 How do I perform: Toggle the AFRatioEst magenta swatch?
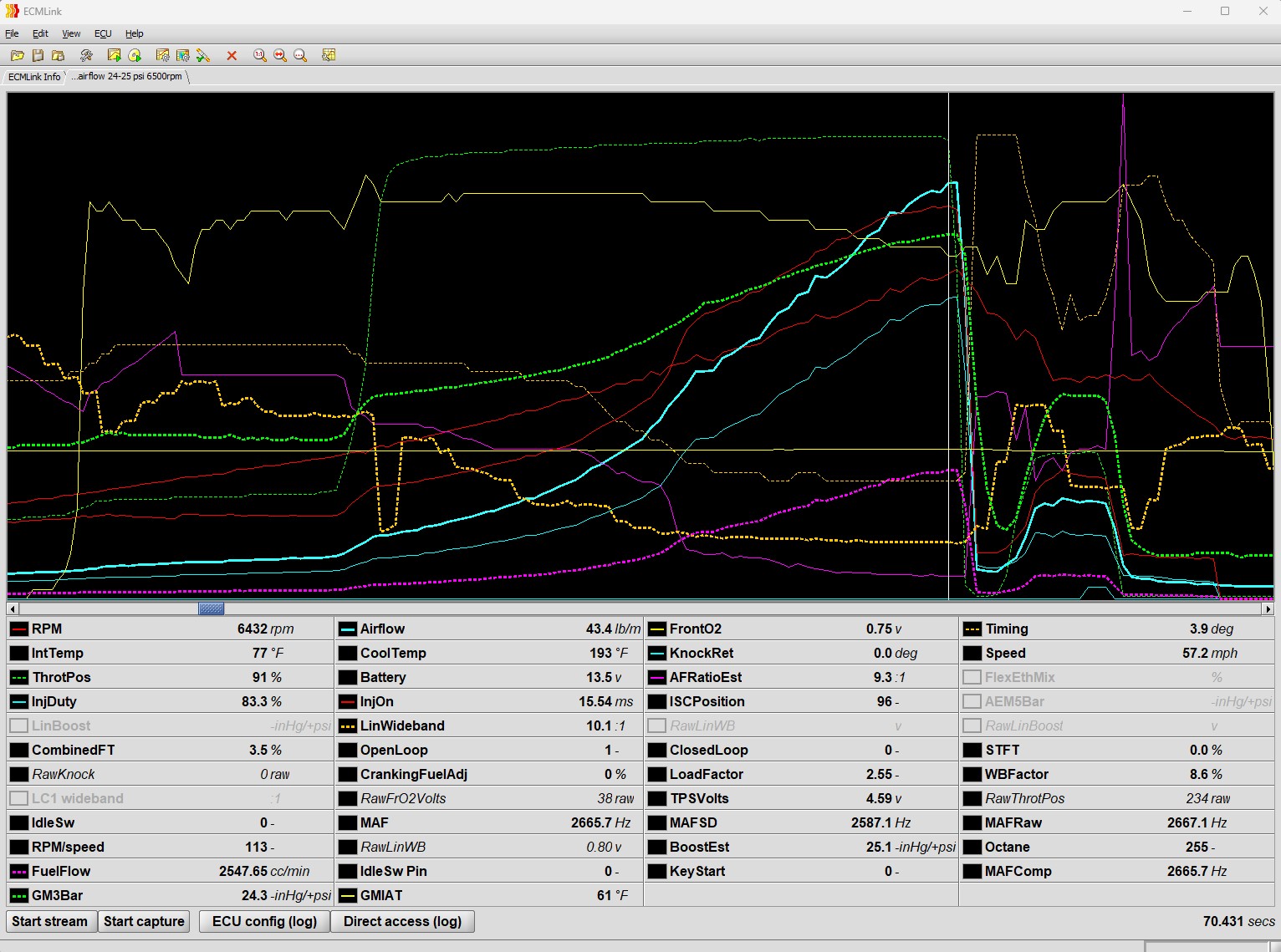656,677
